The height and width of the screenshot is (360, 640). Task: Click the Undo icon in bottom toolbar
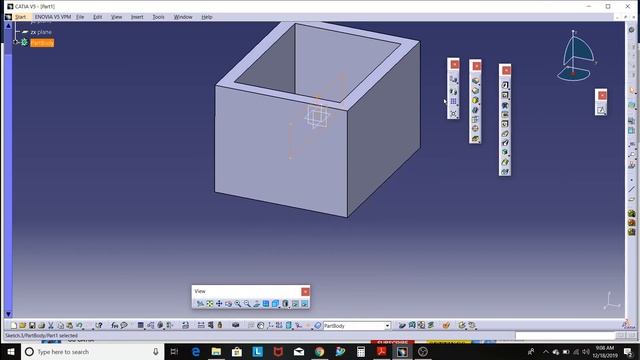coord(79,325)
